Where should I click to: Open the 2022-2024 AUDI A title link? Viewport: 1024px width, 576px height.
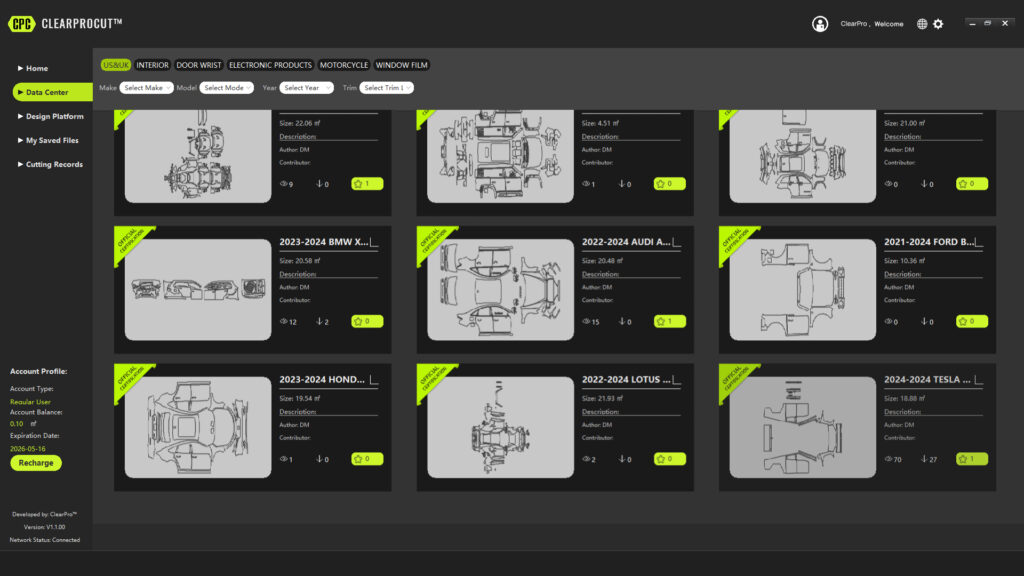click(626, 242)
